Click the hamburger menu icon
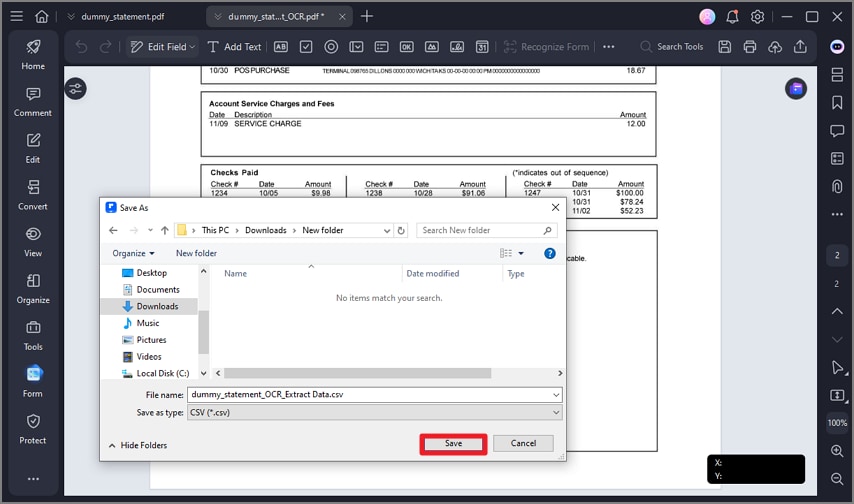The width and height of the screenshot is (854, 504). [17, 16]
